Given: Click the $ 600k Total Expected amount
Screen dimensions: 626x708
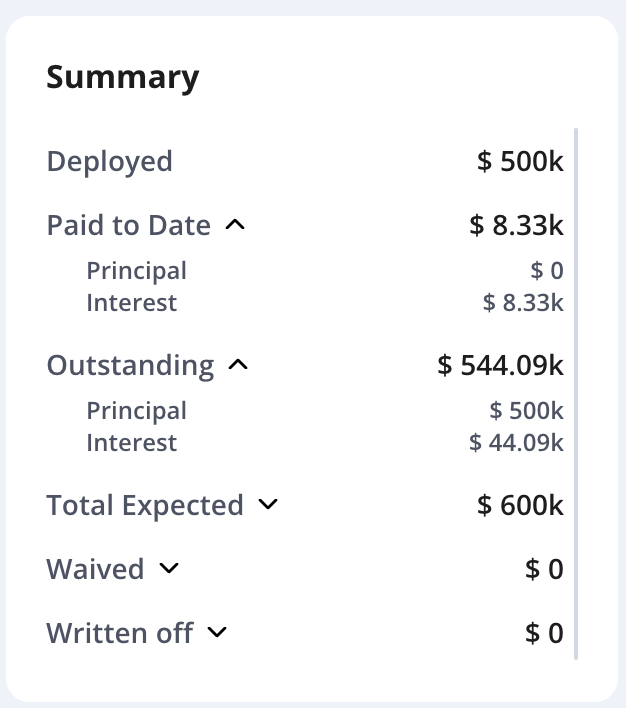Looking at the screenshot, I should pos(520,505).
